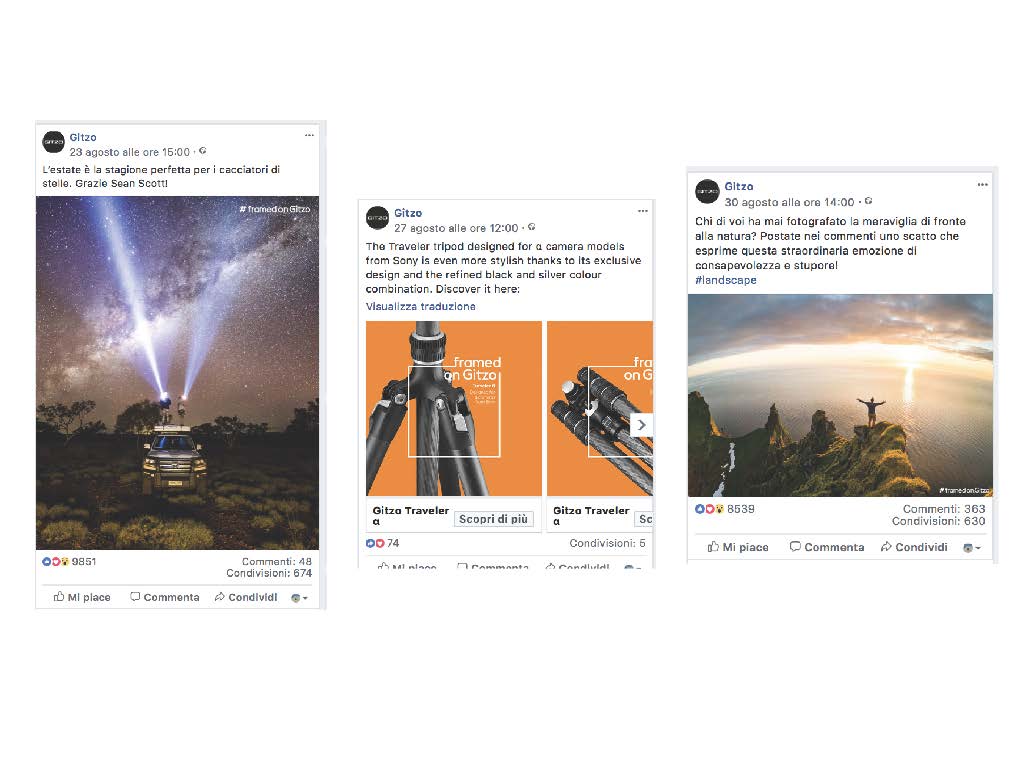Click Gitzo avatar on stars post
1024x768 pixels.
(x=54, y=142)
